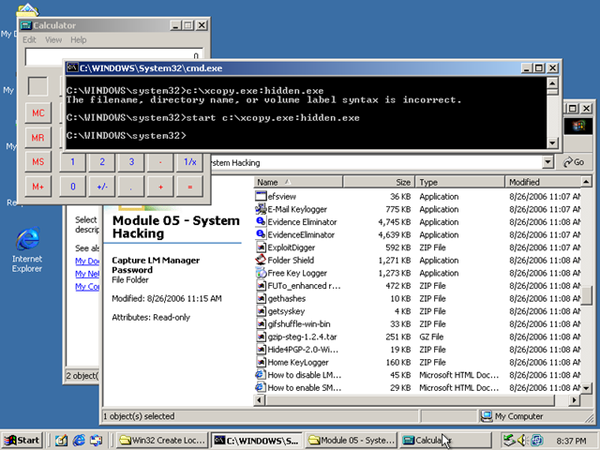Image resolution: width=600 pixels, height=450 pixels.
Task: Click the Calculator plus button
Action: 160,187
